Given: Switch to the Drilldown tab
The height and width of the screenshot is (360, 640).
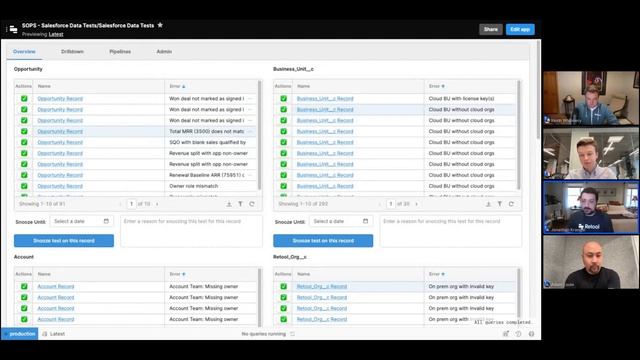Looking at the screenshot, I should [72, 51].
